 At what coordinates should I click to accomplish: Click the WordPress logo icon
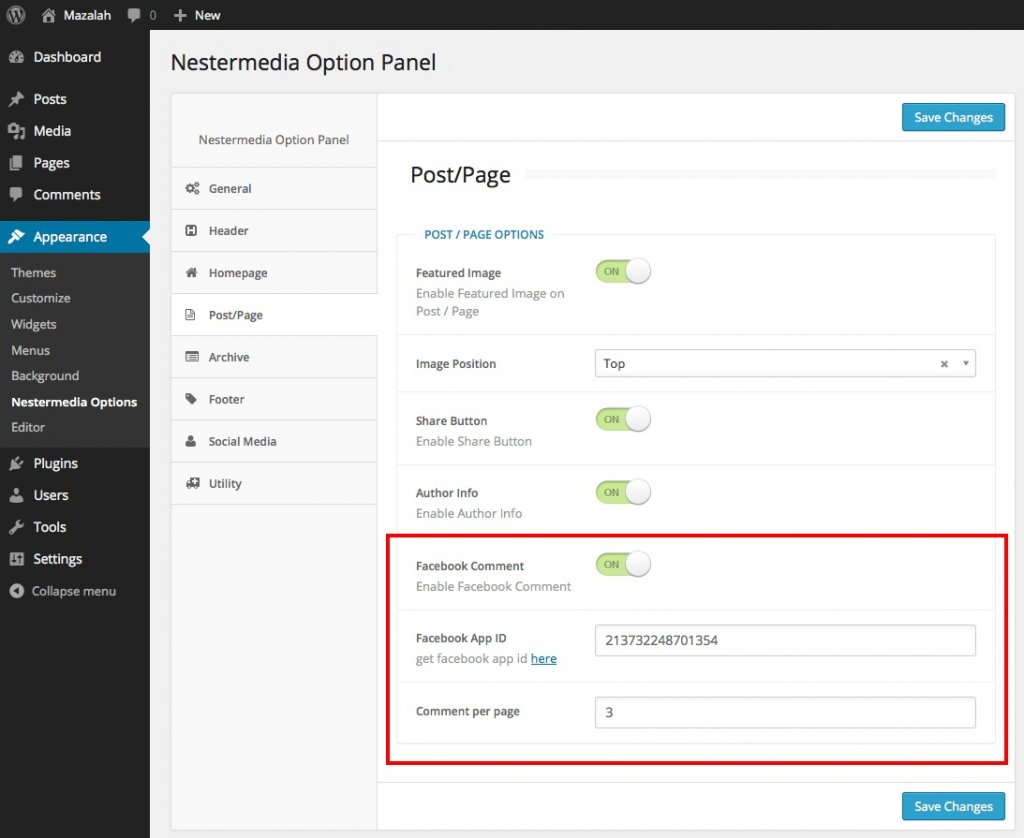click(x=16, y=15)
